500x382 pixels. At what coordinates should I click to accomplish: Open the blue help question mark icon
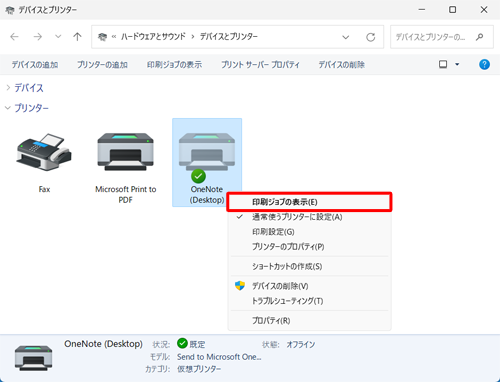tap(484, 64)
